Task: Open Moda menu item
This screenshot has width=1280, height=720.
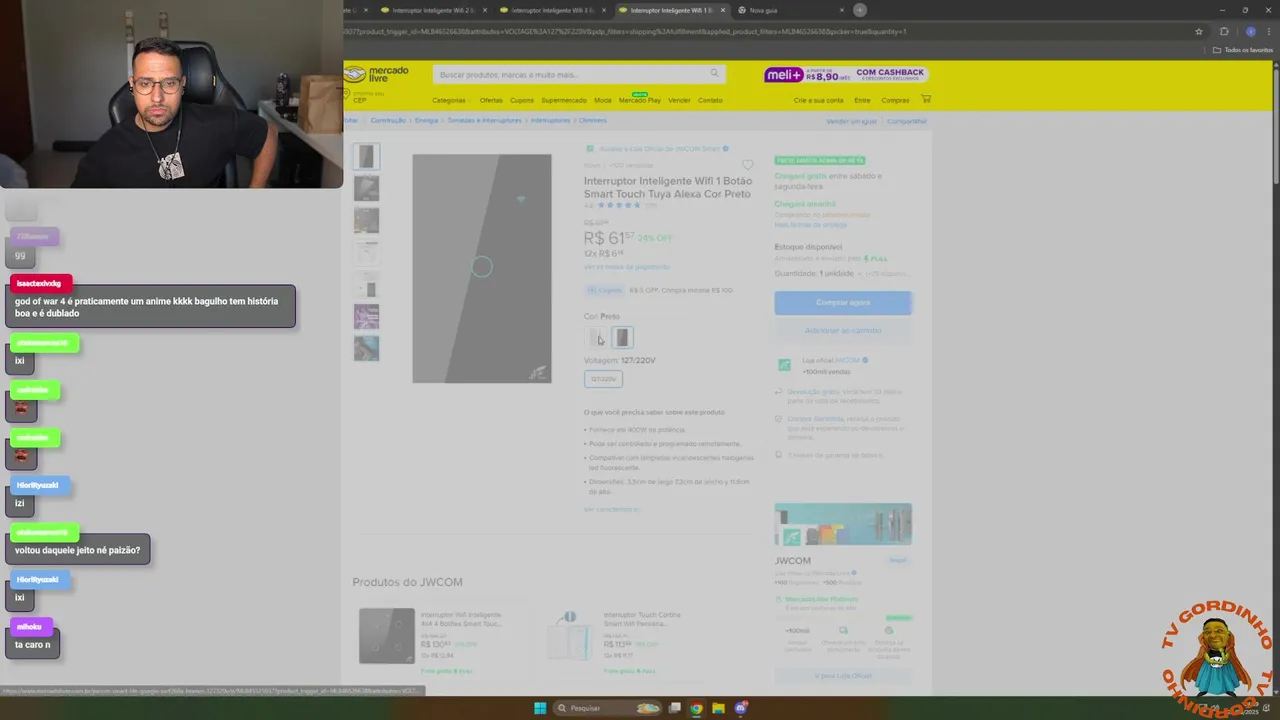Action: [x=603, y=100]
